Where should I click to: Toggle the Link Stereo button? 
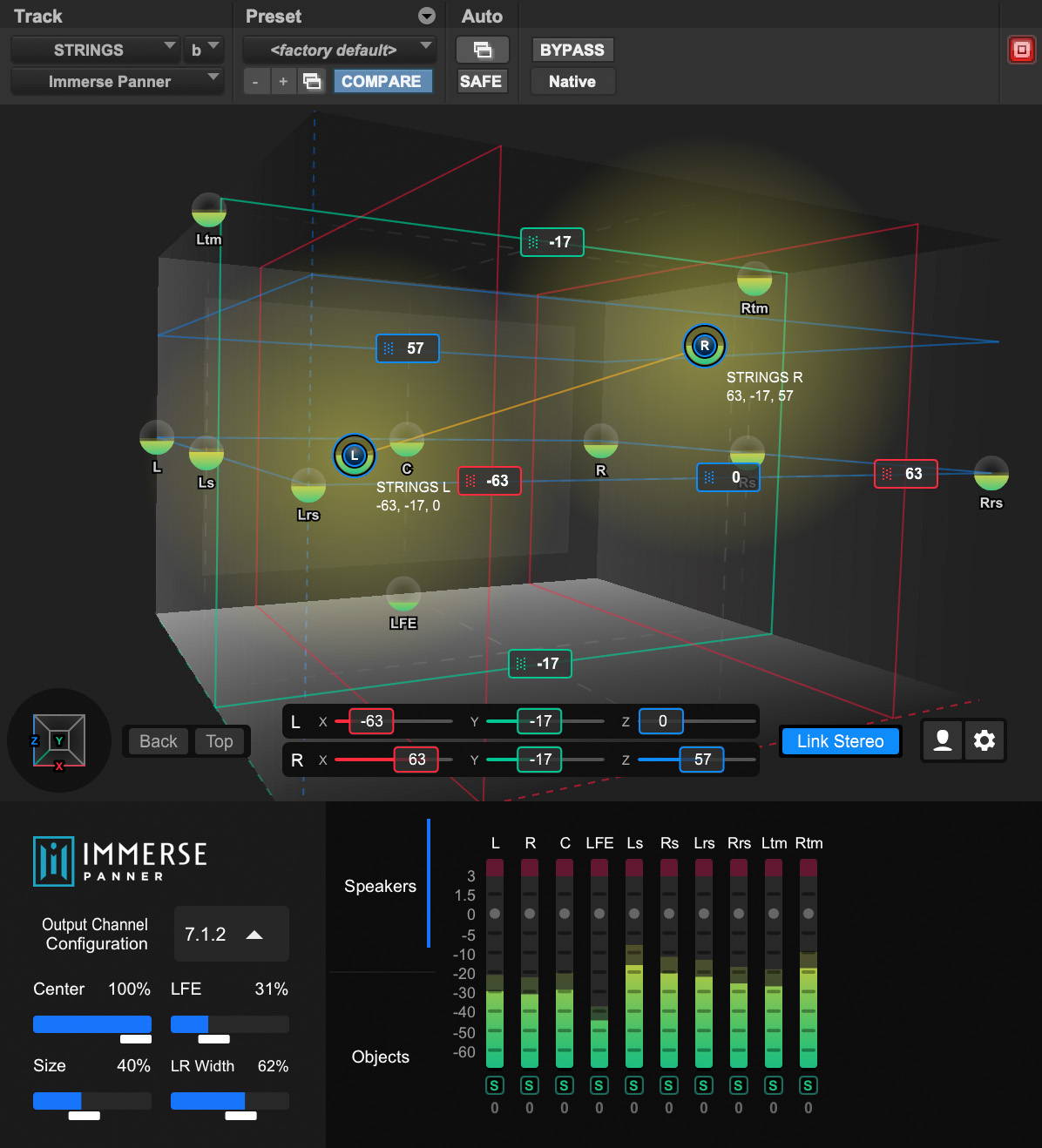(x=840, y=741)
